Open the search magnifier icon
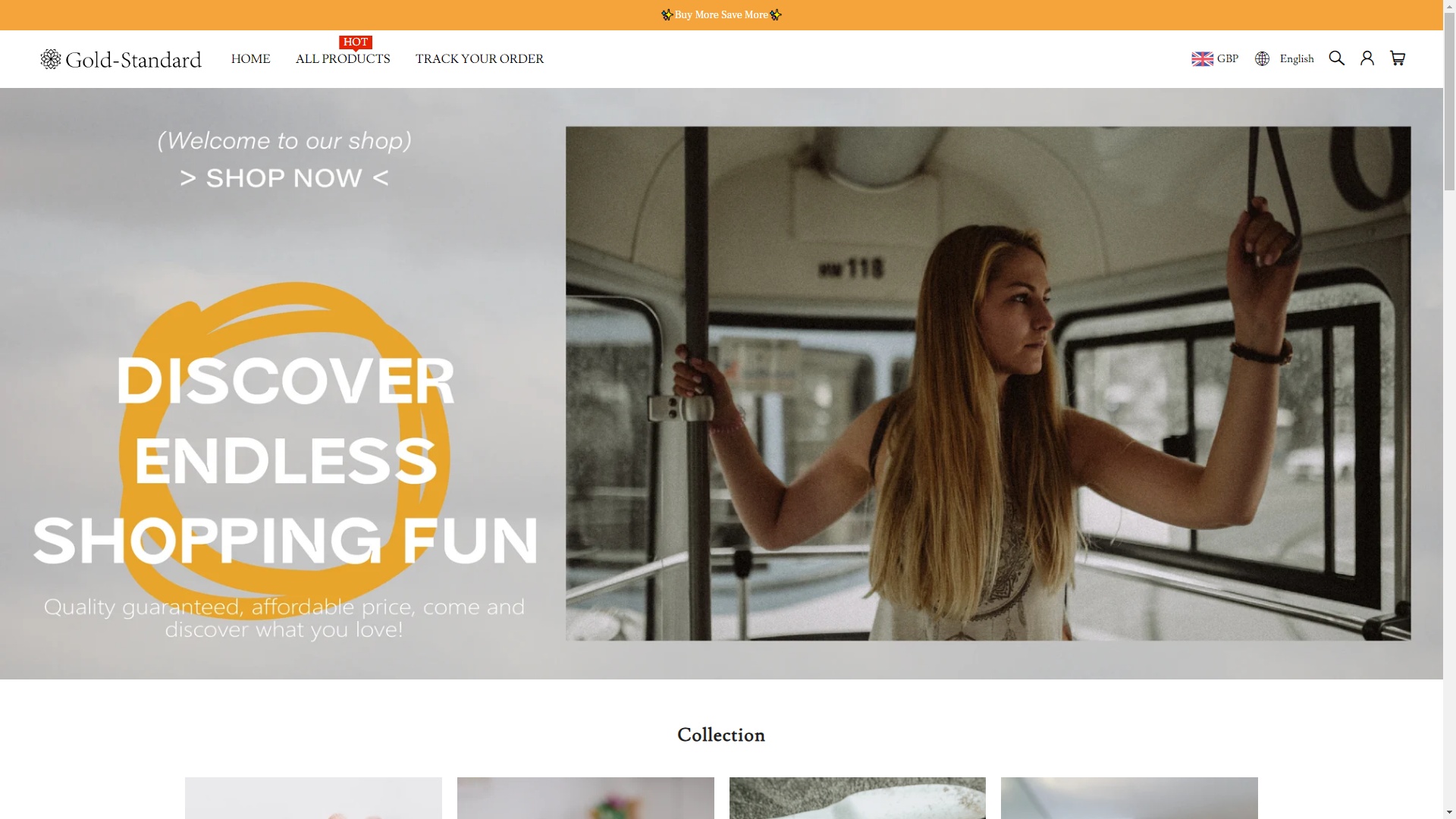The height and width of the screenshot is (819, 1456). click(1336, 58)
